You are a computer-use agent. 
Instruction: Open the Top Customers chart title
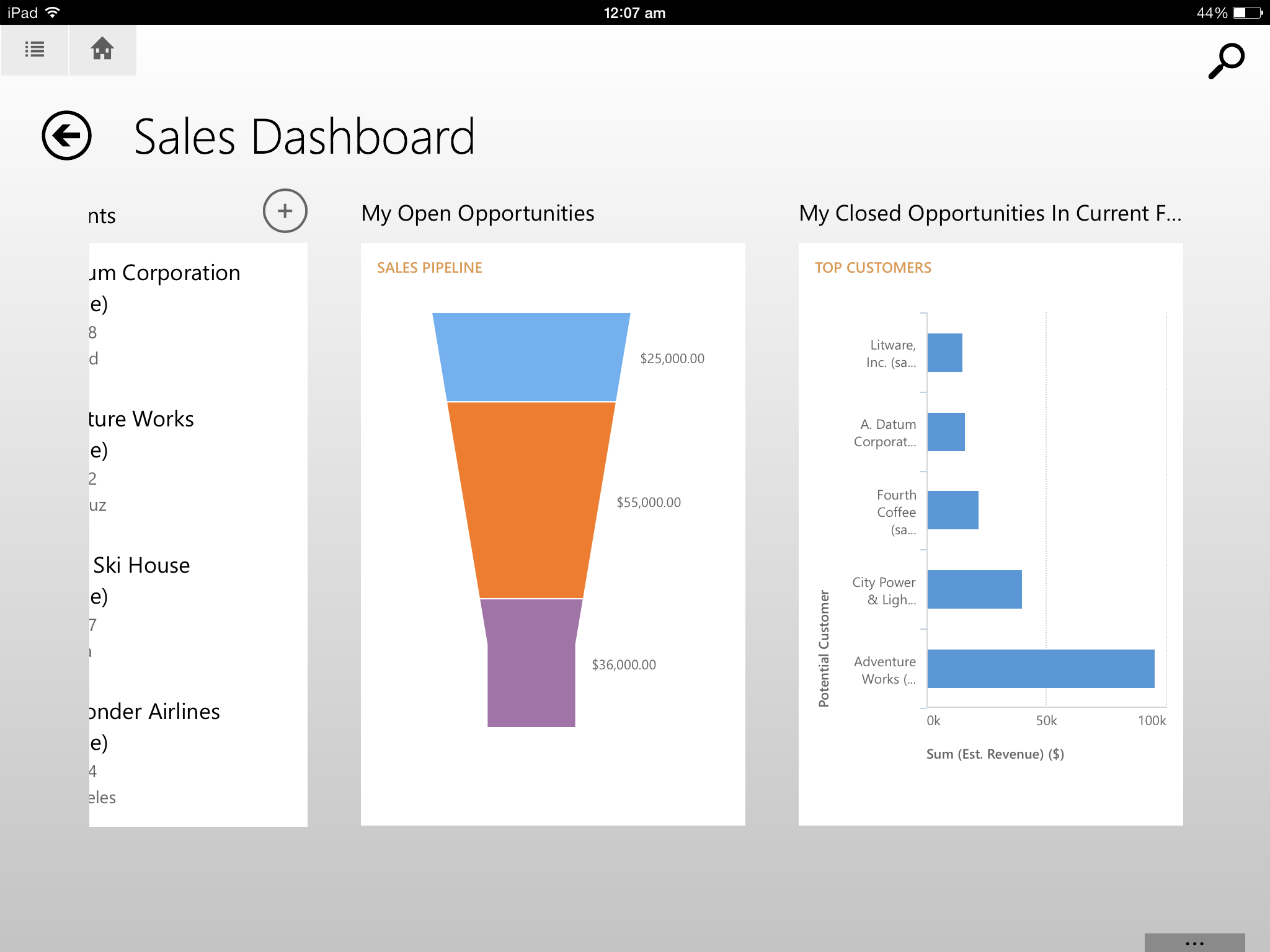tap(873, 268)
